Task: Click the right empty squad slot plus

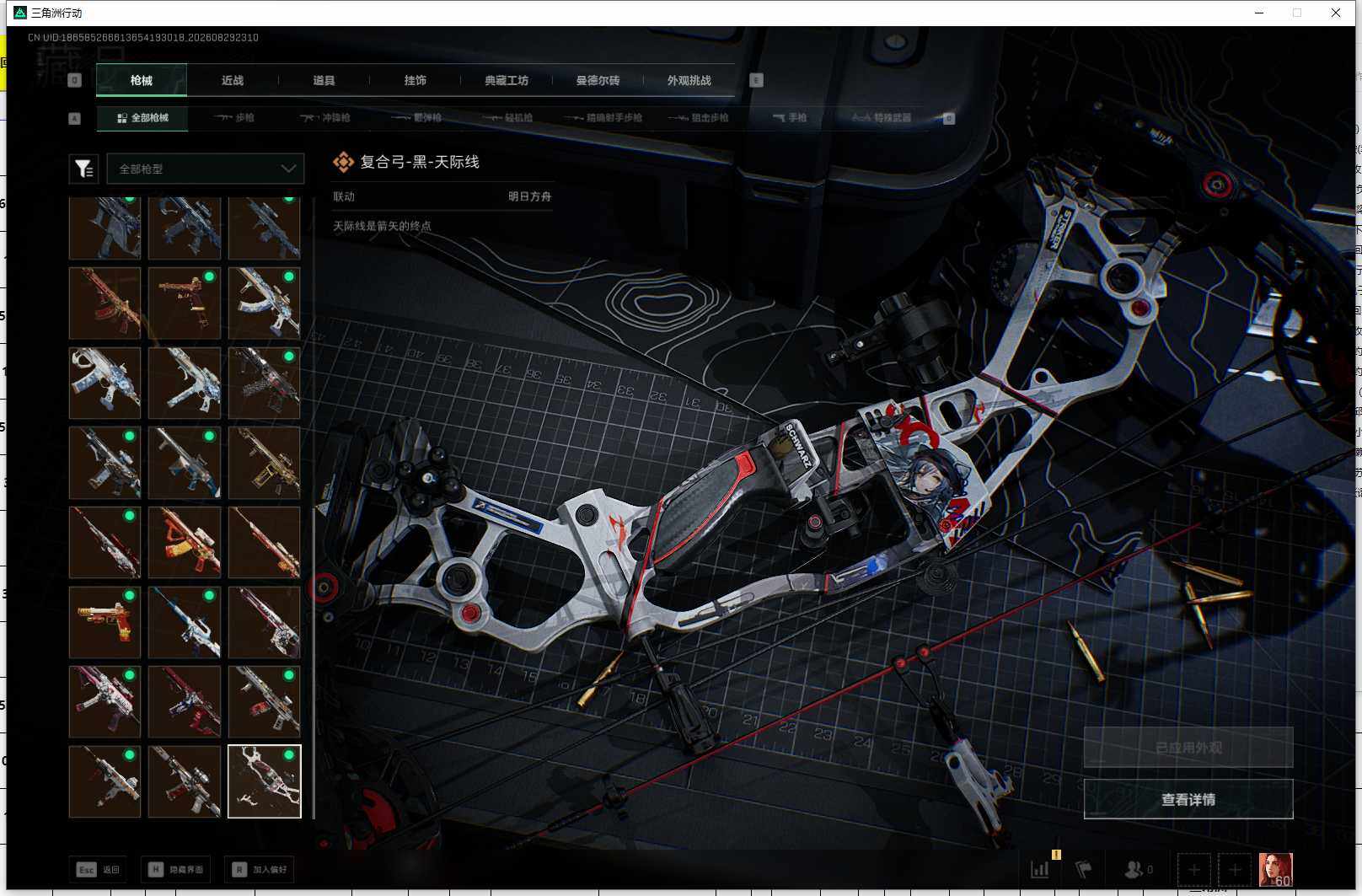Action: coord(1235,869)
